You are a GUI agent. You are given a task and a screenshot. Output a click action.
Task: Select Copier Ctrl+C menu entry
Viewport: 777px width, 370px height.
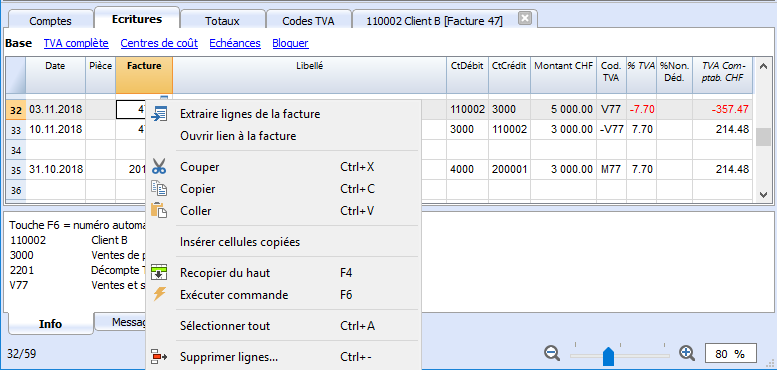point(283,189)
